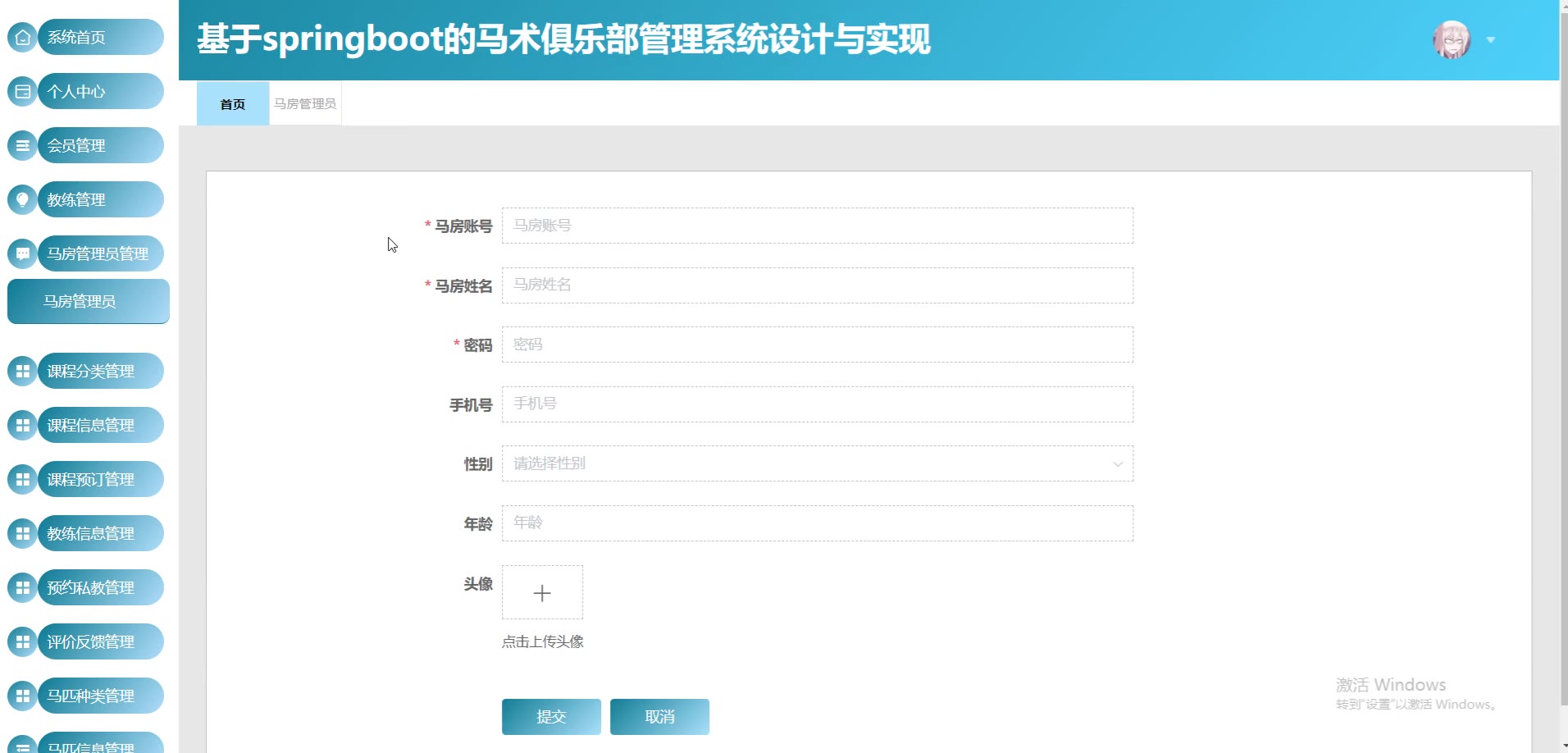Expand 马匹种类管理 menu
The height and width of the screenshot is (753, 1568).
tap(101, 696)
